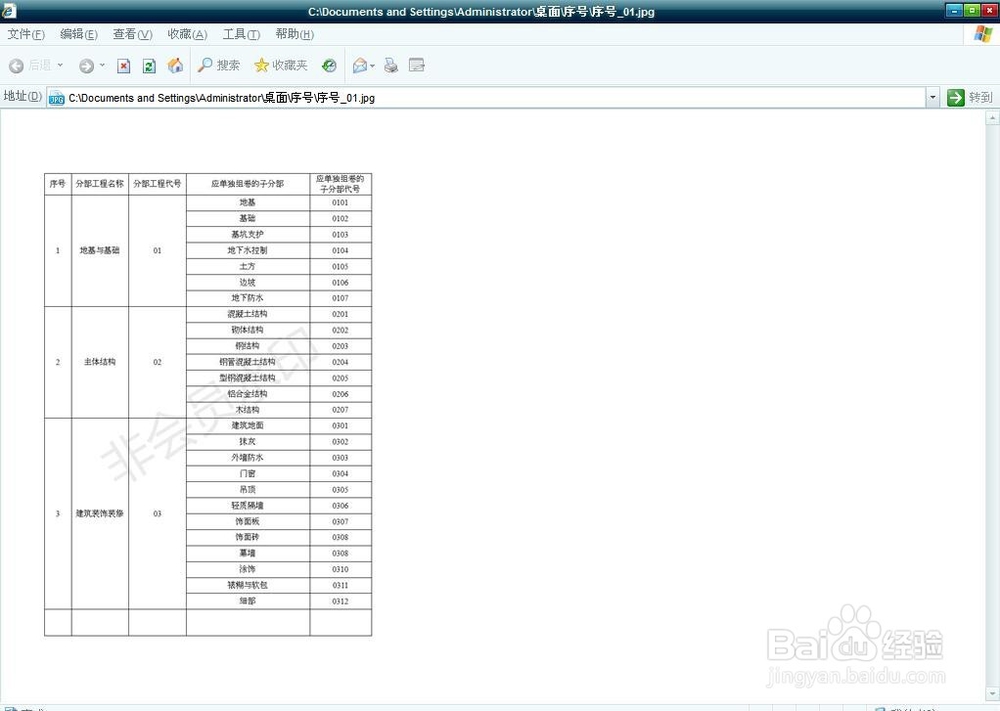Click the Back navigation arrow icon
The image size is (1000, 711).
tap(16, 66)
